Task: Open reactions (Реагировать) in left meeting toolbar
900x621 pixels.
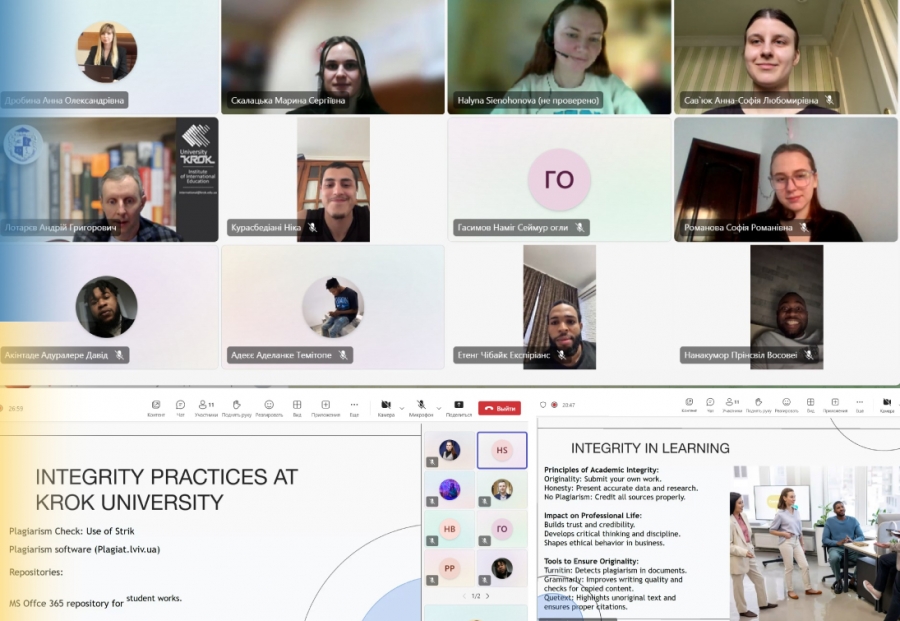Action: (269, 408)
